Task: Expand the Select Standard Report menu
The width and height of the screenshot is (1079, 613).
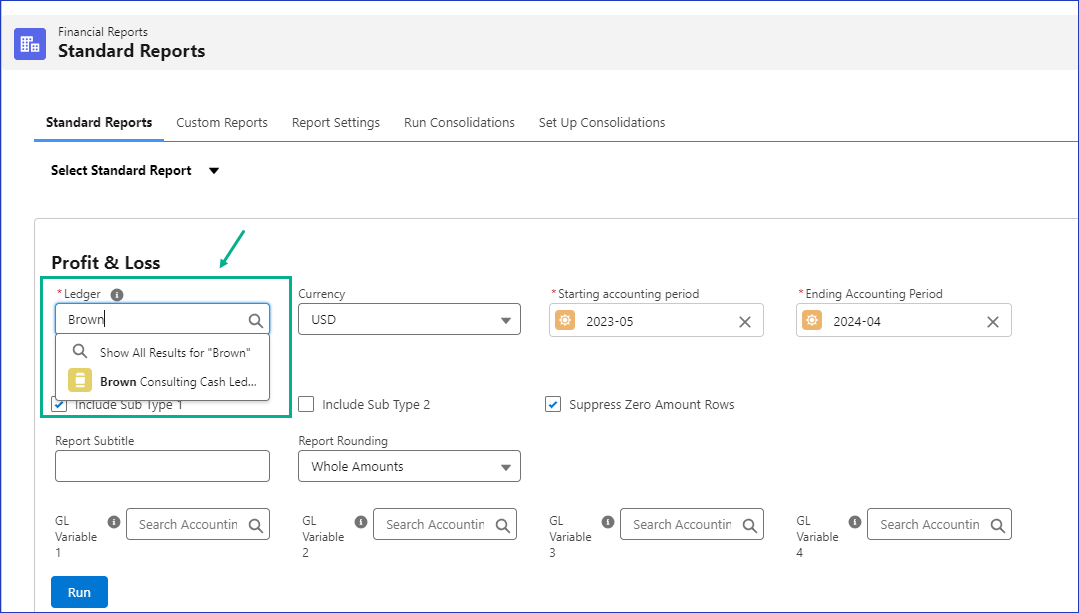Action: (x=213, y=171)
